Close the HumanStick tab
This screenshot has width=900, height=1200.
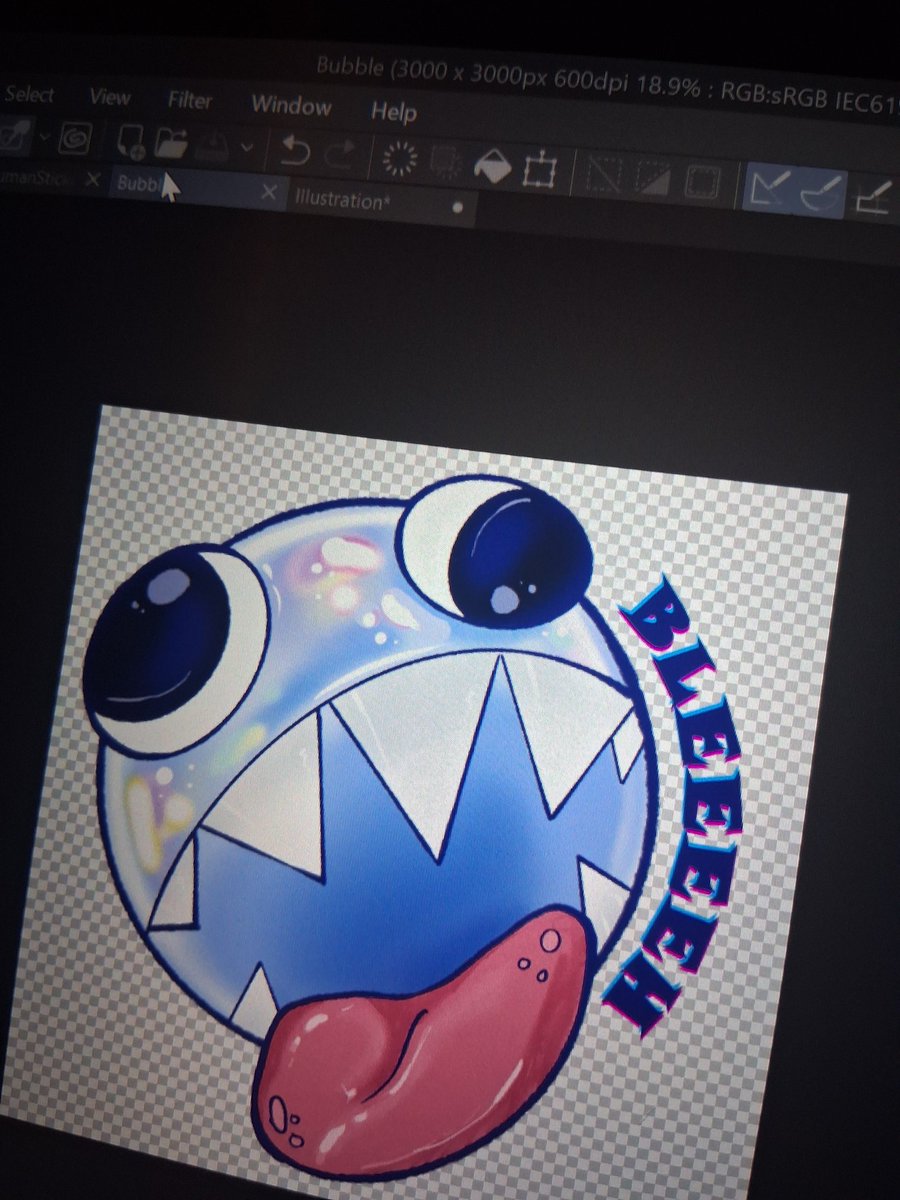click(93, 179)
